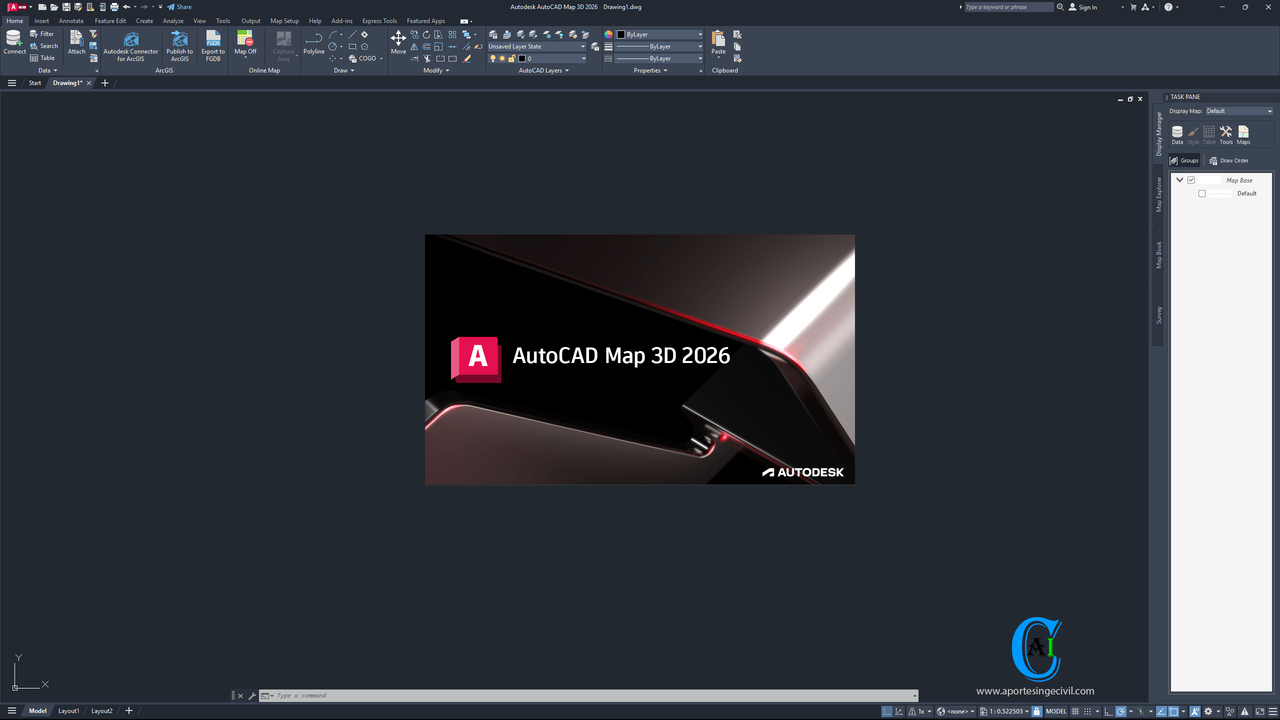Go to the Start tab
The image size is (1280, 720).
pos(35,83)
